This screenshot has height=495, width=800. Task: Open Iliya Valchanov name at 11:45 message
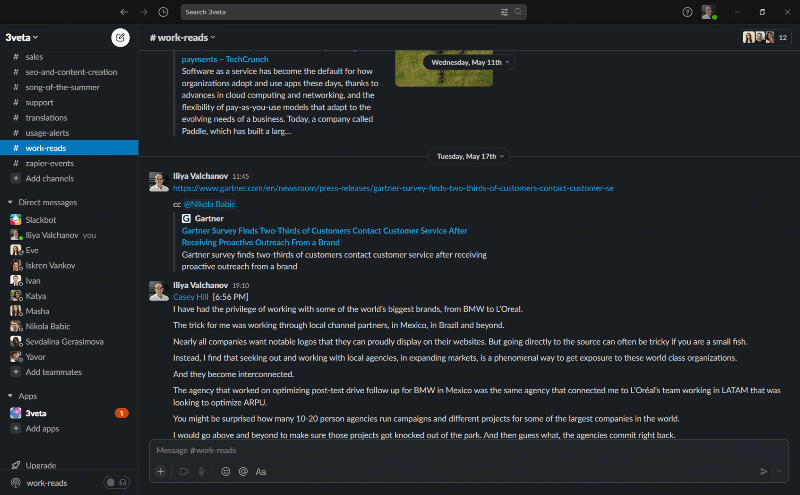click(x=201, y=176)
